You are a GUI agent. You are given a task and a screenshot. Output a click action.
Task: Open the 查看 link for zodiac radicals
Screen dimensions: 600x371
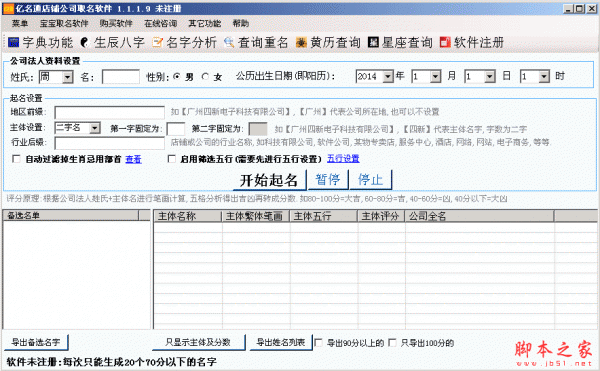point(133,159)
